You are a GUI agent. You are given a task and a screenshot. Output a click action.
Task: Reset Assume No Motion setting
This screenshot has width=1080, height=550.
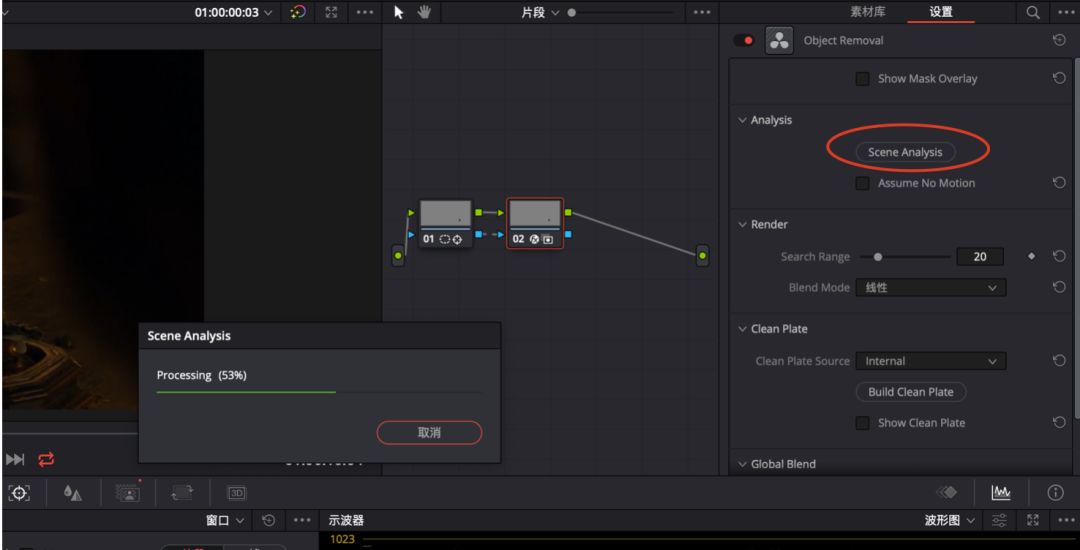pyautogui.click(x=1059, y=183)
